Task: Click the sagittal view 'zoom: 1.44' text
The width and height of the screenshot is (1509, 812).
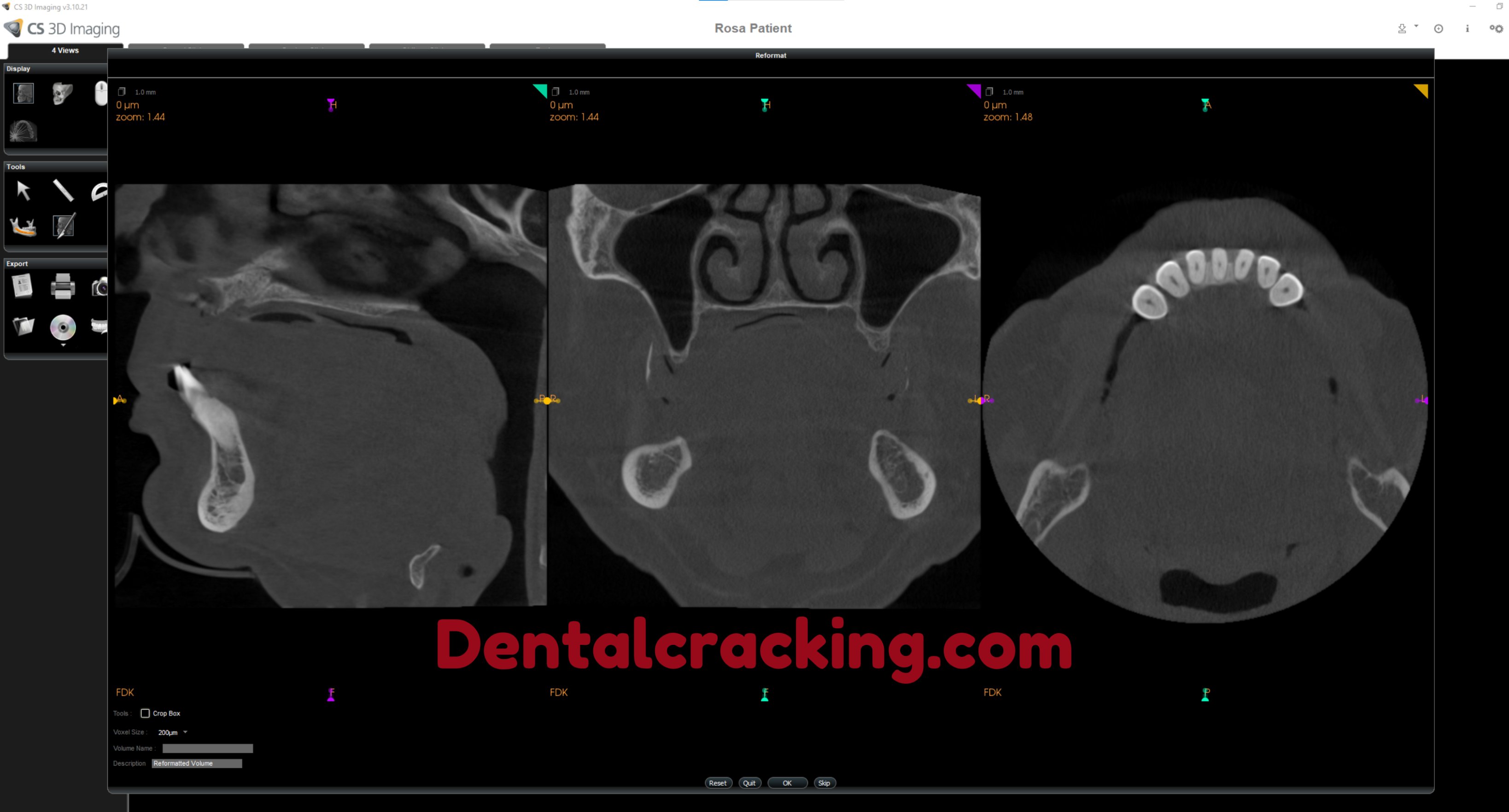Action: (140, 117)
